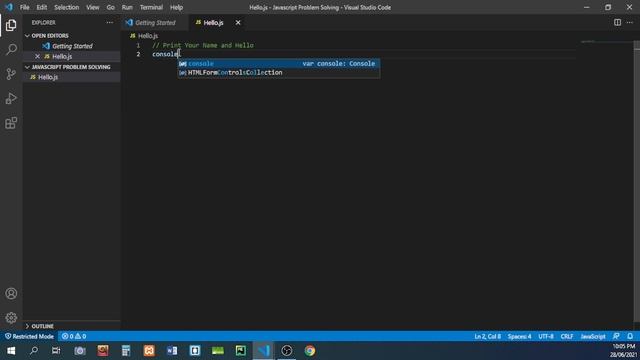Click the comment on line 1
Image resolution: width=640 pixels, height=360 pixels.
tap(203, 45)
